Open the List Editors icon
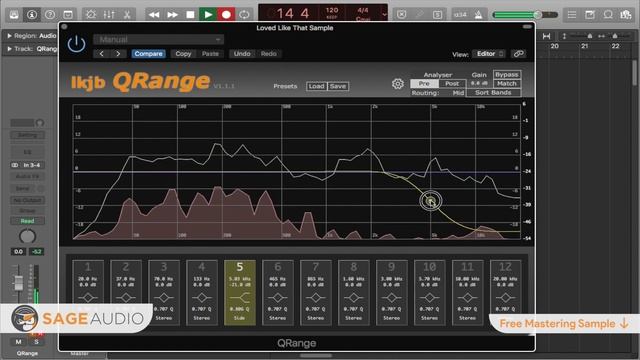Screen dimensions: 640x360 click(x=572, y=15)
